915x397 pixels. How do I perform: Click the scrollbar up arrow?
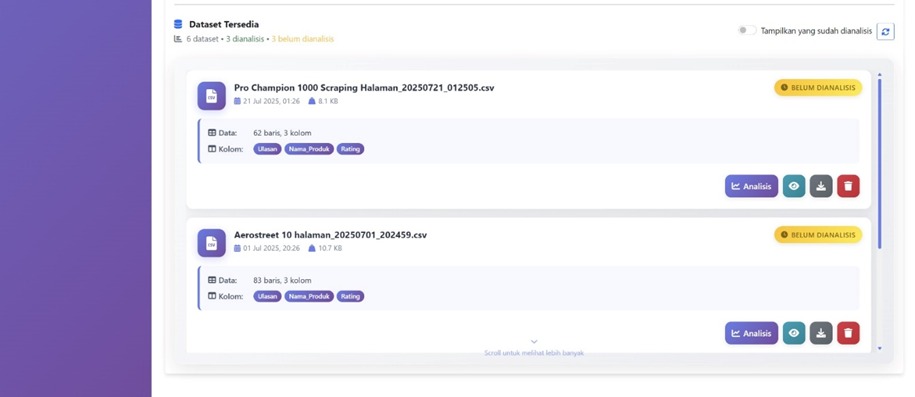coord(879,75)
